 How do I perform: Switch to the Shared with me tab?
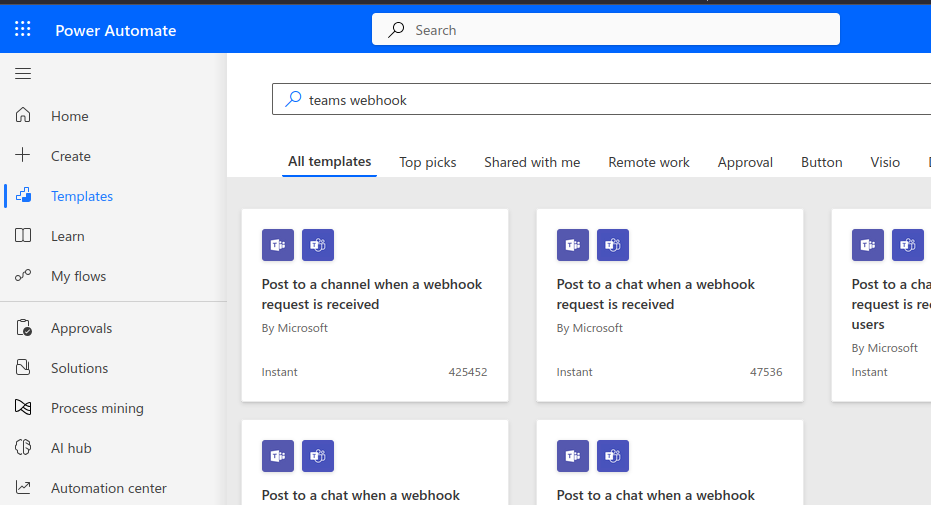pyautogui.click(x=532, y=162)
